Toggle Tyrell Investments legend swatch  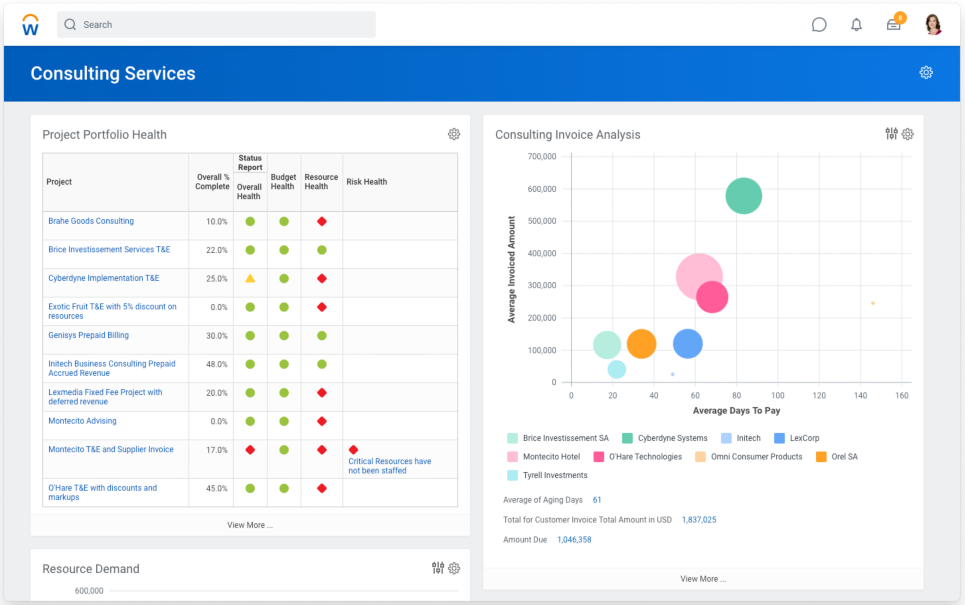[512, 475]
